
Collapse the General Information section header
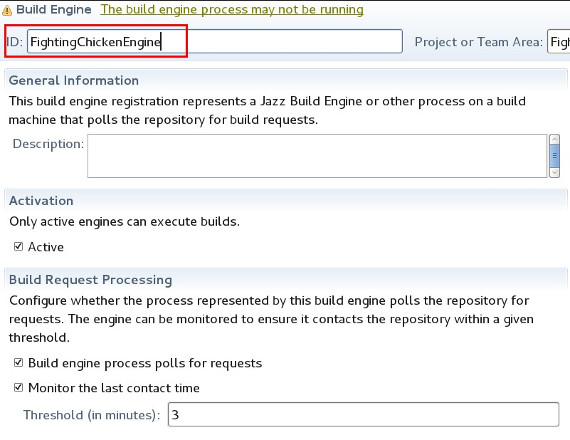(74, 80)
